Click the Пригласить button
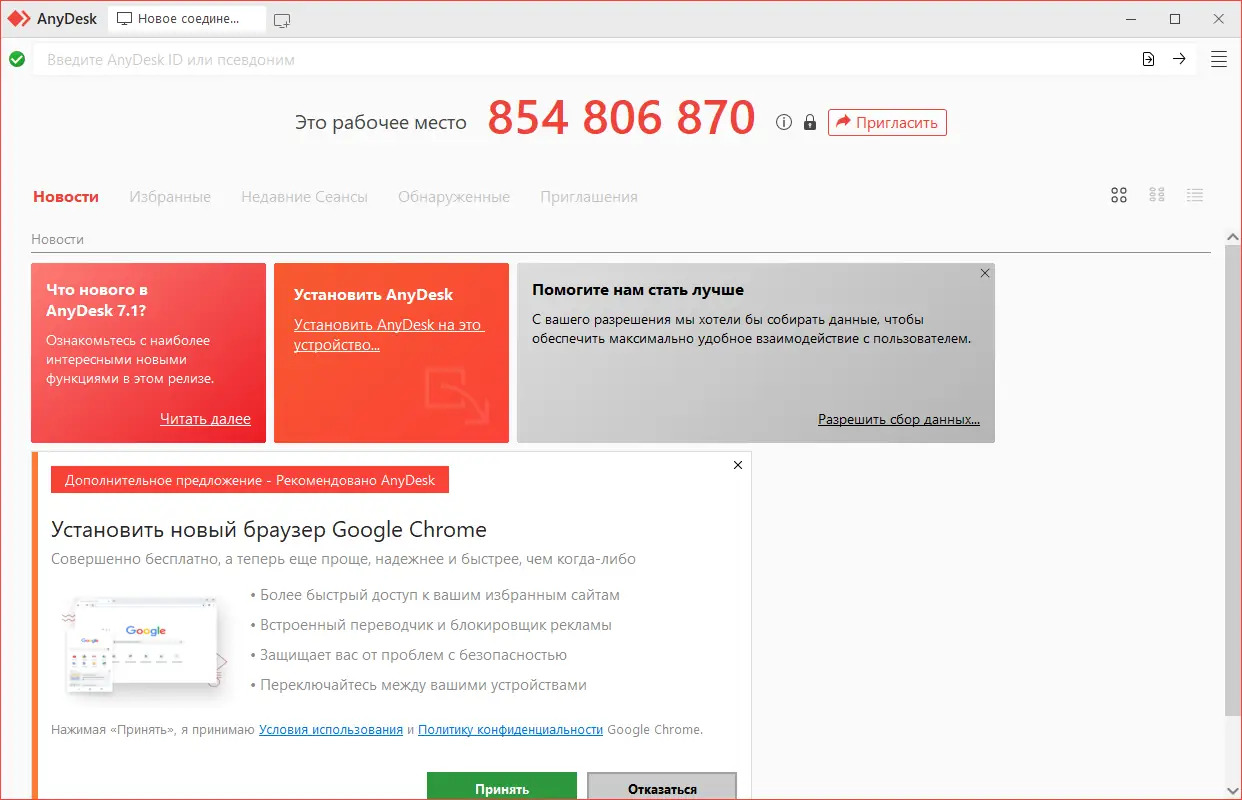This screenshot has height=800, width=1242. 887,122
